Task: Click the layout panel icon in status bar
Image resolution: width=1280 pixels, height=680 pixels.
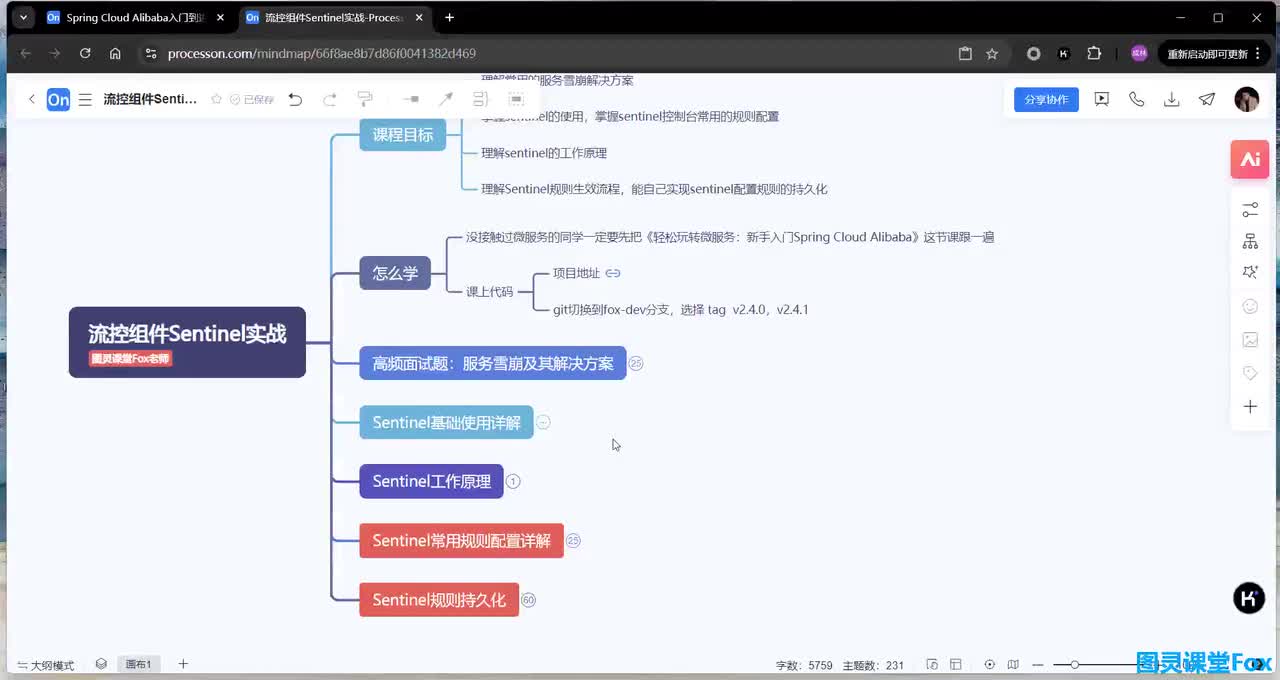Action: tap(956, 664)
